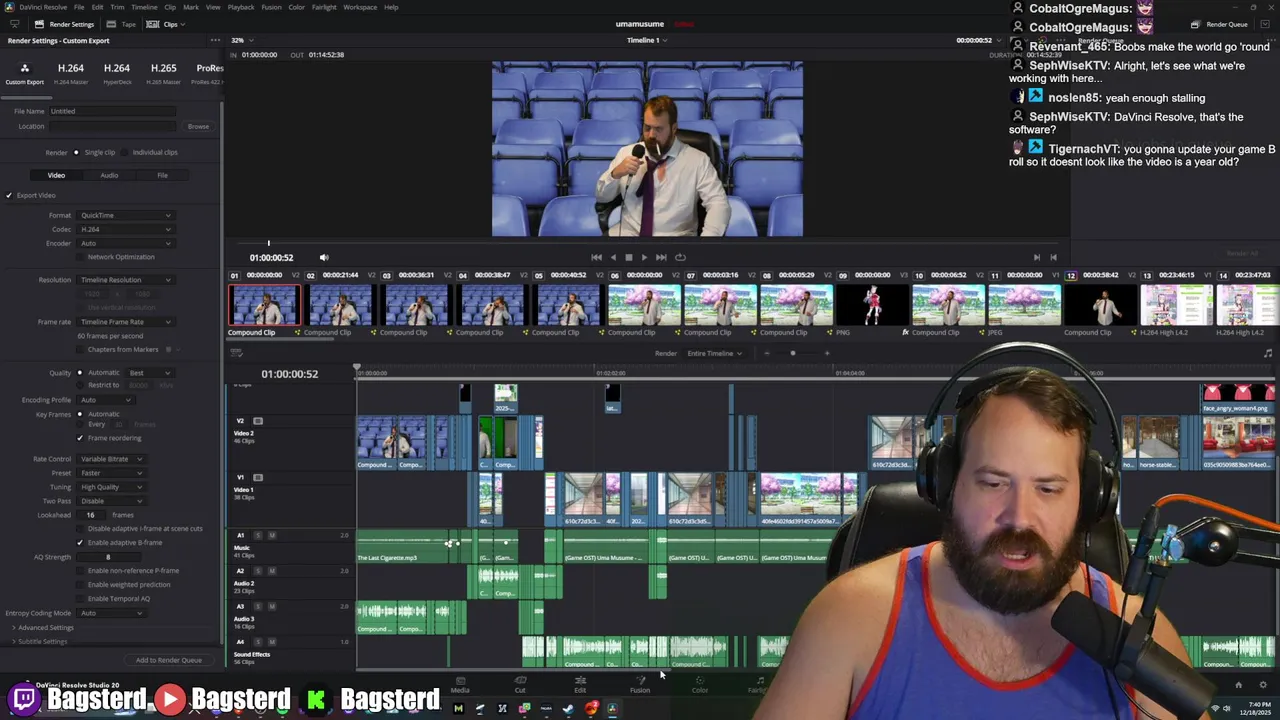1280x720 pixels.
Task: Toggle Enable adaptive B-frame checkbox
Action: 80,542
